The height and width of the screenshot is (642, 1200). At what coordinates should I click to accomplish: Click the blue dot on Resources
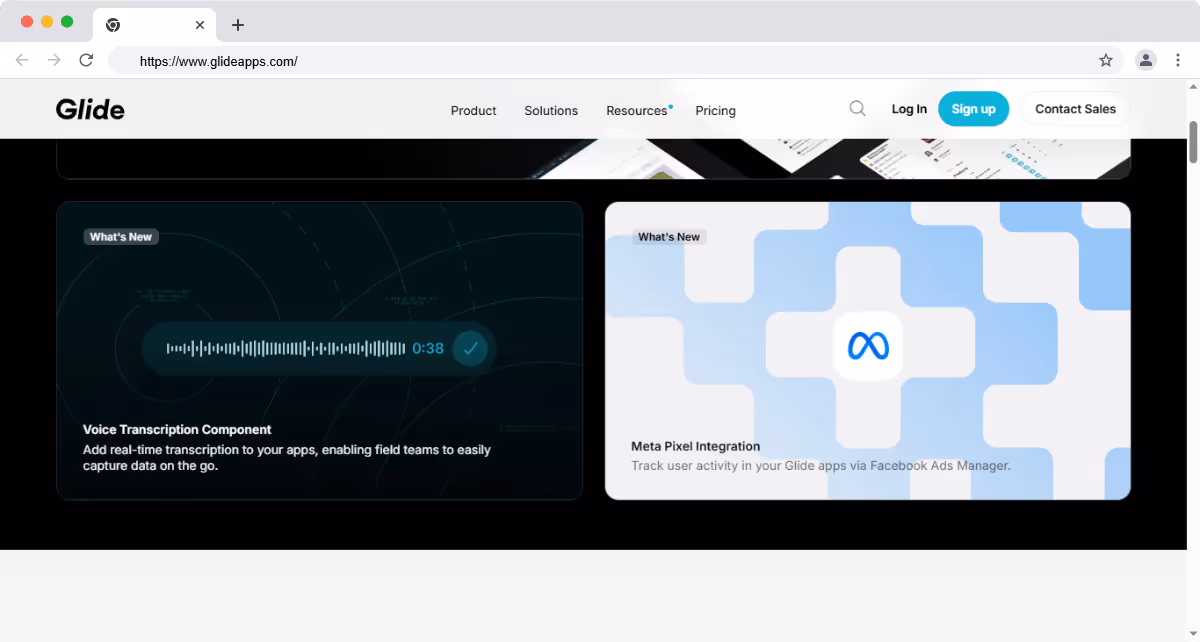coord(671,106)
